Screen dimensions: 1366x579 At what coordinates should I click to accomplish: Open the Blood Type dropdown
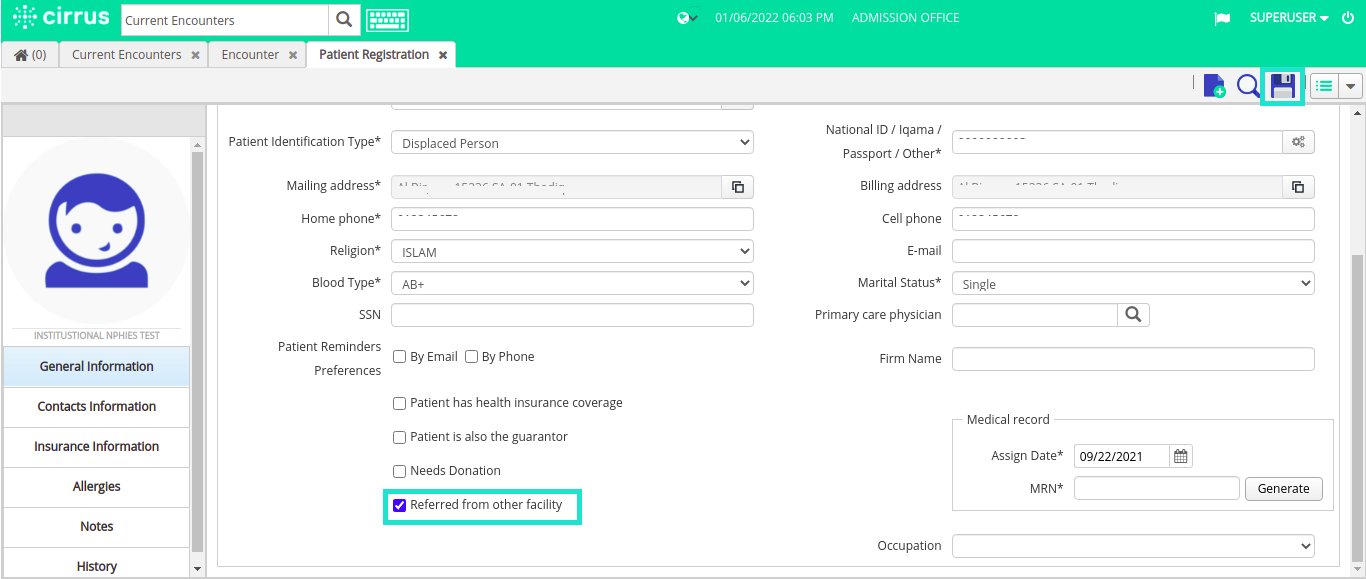click(572, 283)
